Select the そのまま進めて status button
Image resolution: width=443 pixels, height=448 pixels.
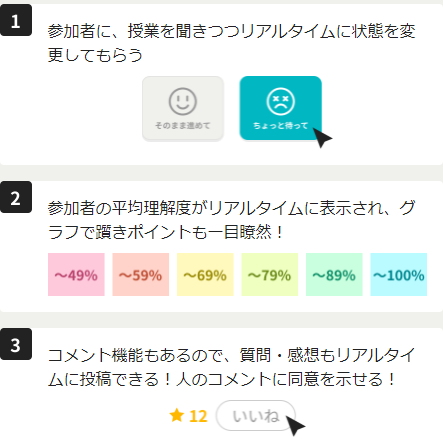183,108
